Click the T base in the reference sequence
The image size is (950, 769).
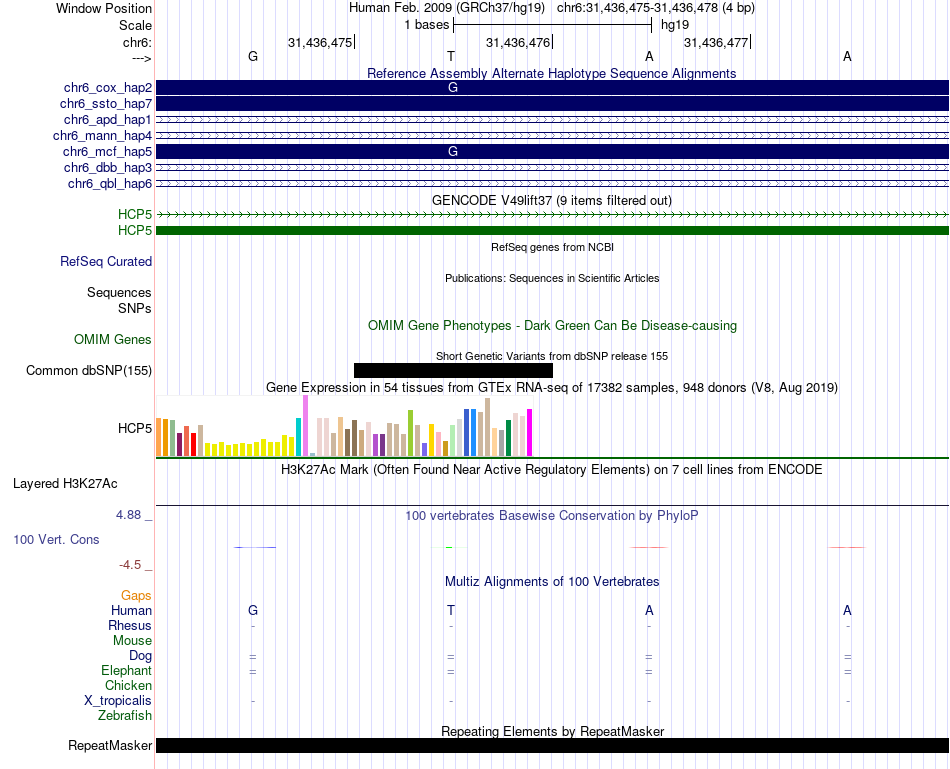[x=451, y=56]
